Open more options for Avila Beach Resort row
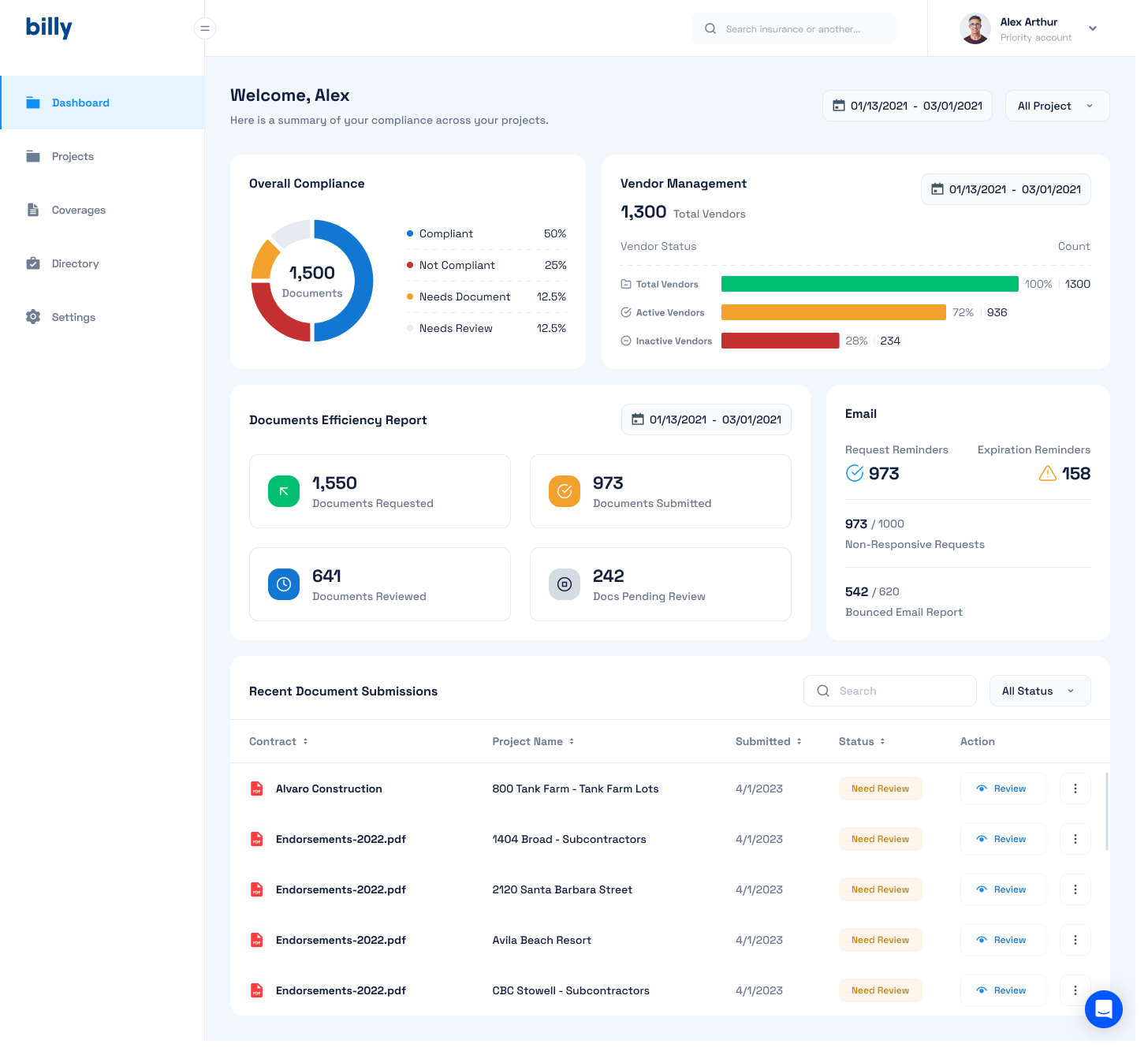 click(1075, 940)
